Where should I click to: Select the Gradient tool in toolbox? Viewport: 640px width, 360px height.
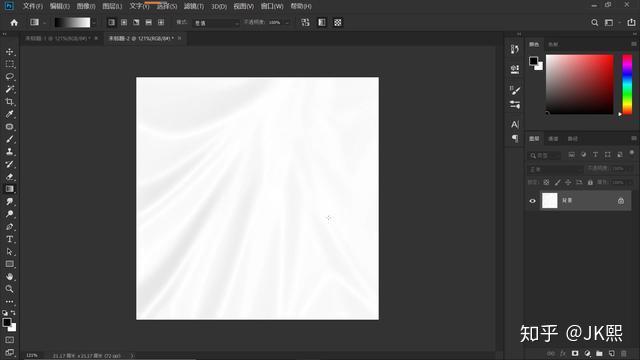[9, 189]
